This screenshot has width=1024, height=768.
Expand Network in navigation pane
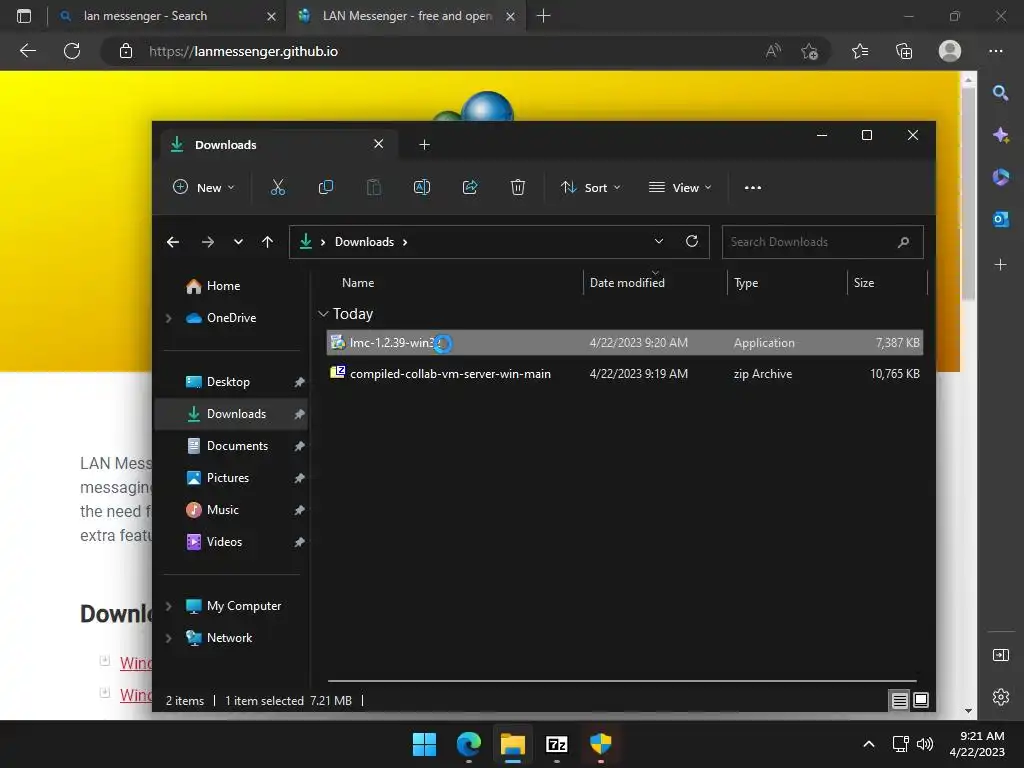(x=168, y=638)
